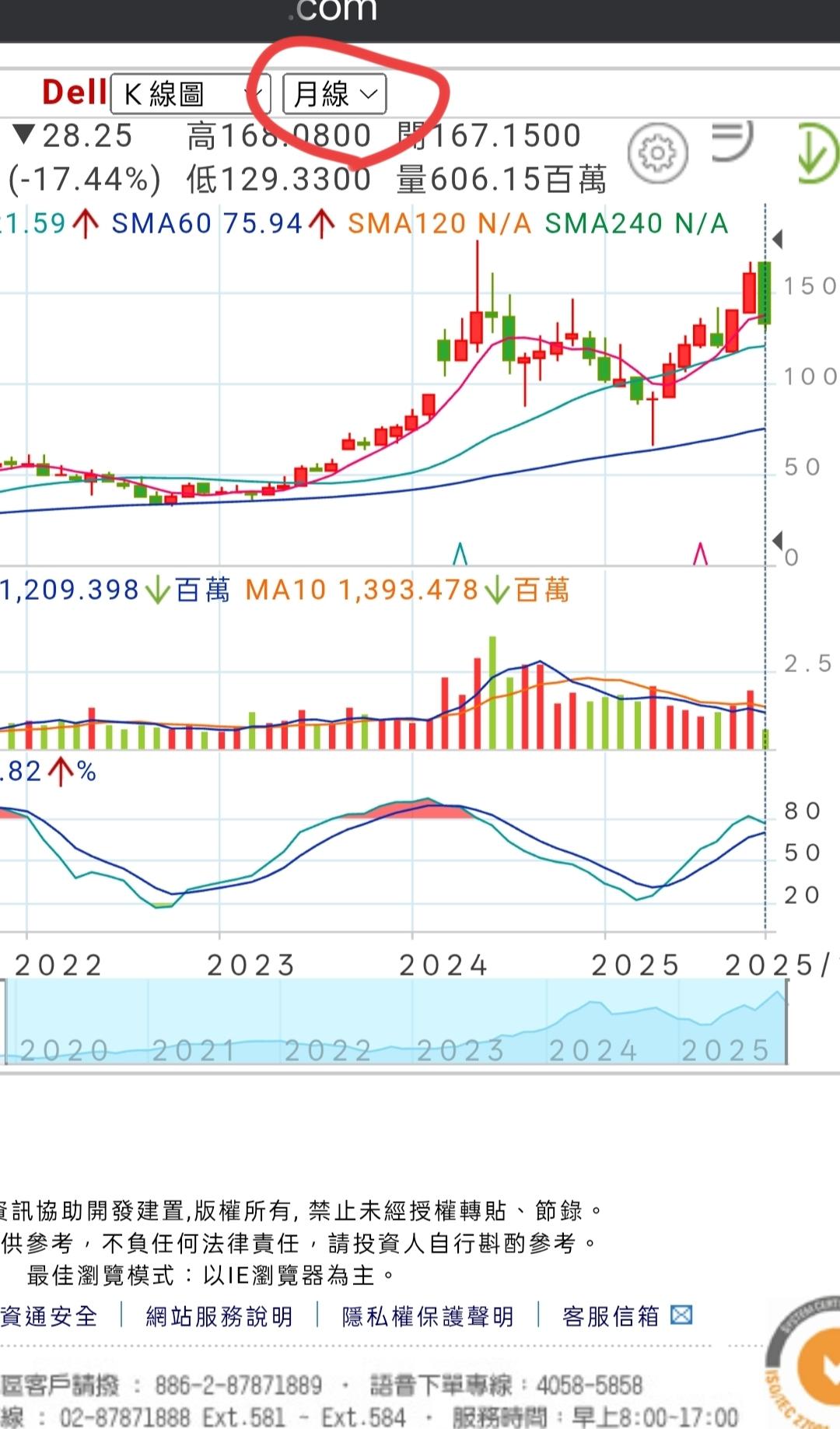Click the SMA60 75.94 indicator label
Viewport: 840px width, 1429px height.
tap(207, 224)
